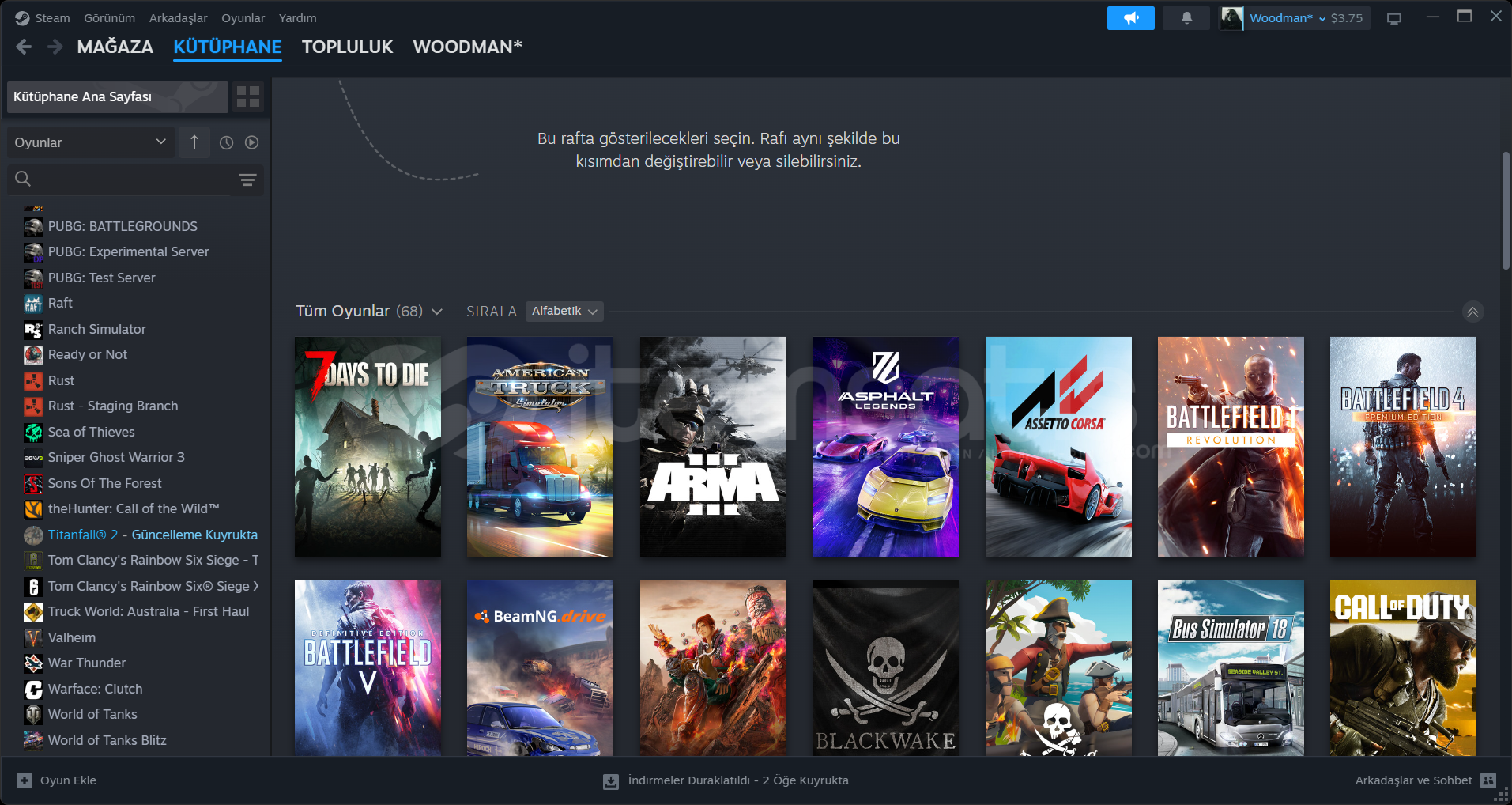Open the library advanced filter options
The height and width of the screenshot is (805, 1512).
247,180
